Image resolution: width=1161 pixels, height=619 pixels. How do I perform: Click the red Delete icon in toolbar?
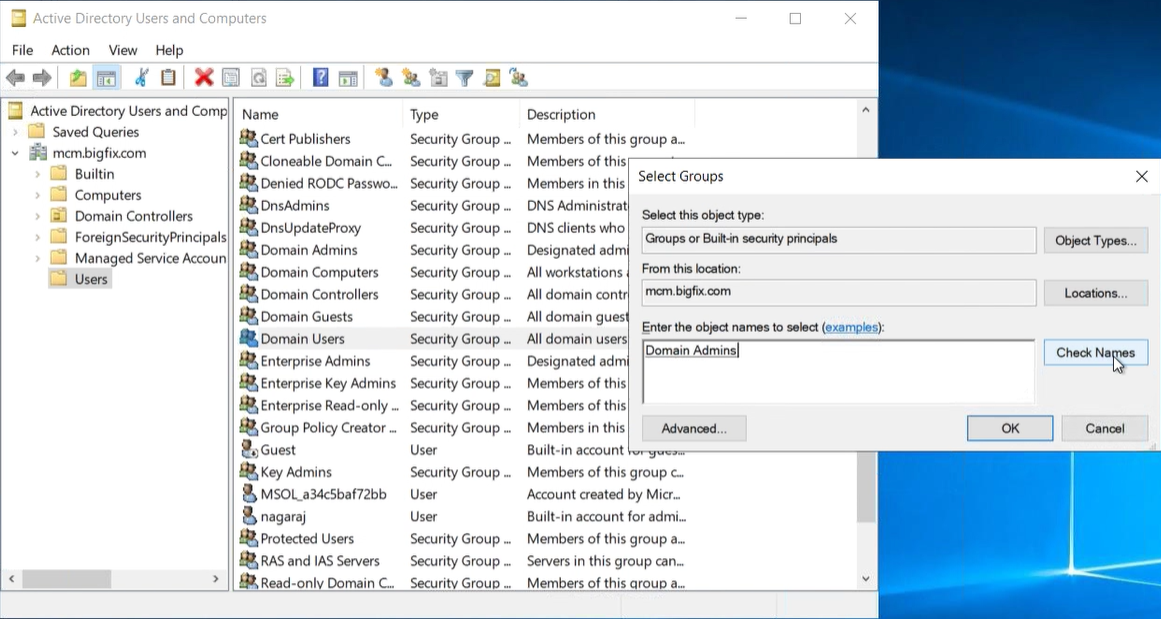tap(204, 78)
